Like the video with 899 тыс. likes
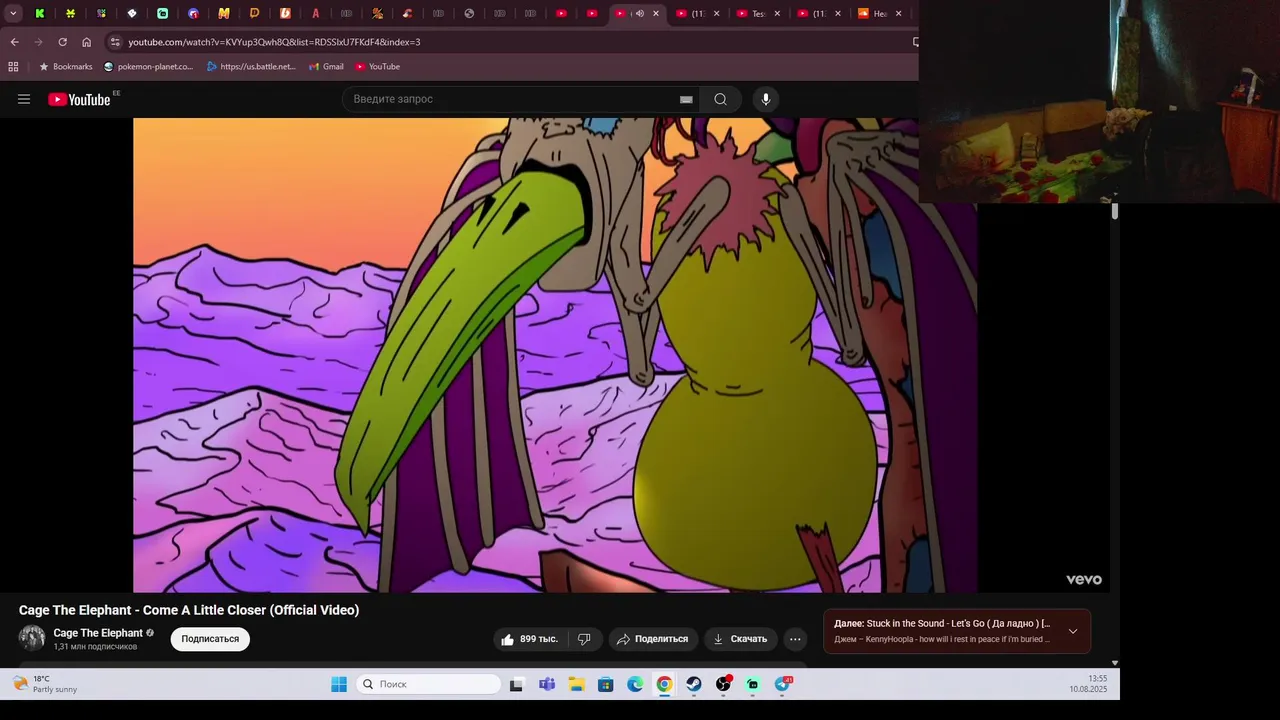 tap(531, 639)
